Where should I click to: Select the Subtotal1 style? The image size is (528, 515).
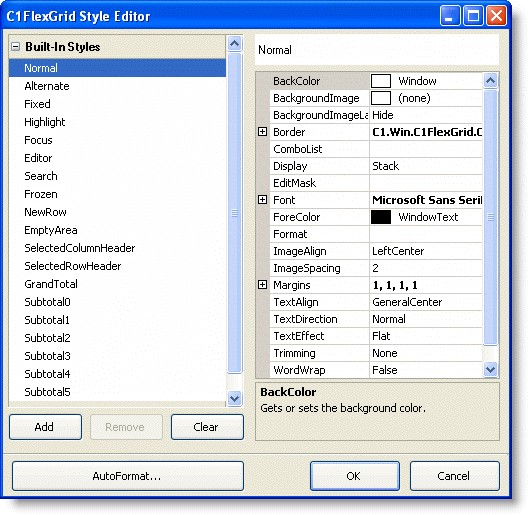[117, 320]
